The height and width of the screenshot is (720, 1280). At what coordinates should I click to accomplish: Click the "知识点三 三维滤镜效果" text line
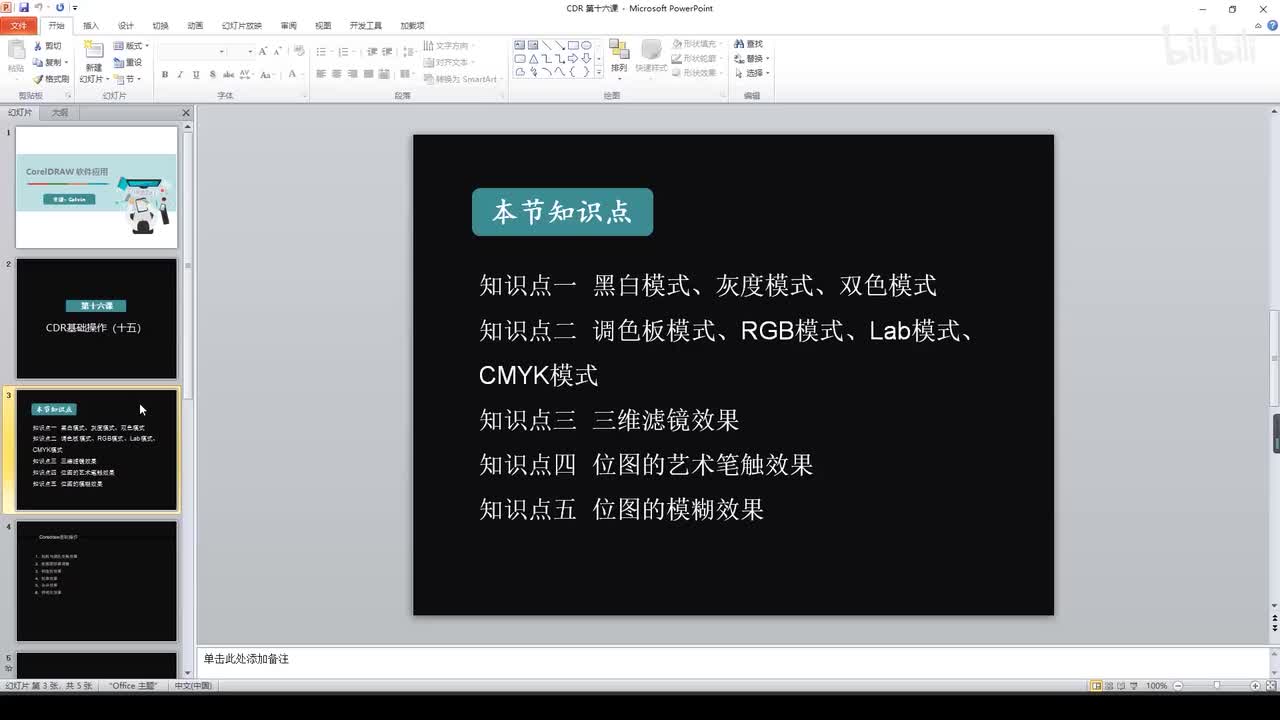click(609, 420)
